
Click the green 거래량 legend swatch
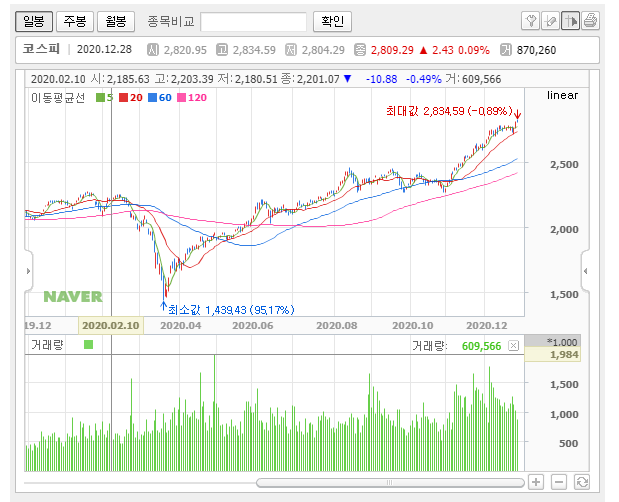[x=88, y=345]
